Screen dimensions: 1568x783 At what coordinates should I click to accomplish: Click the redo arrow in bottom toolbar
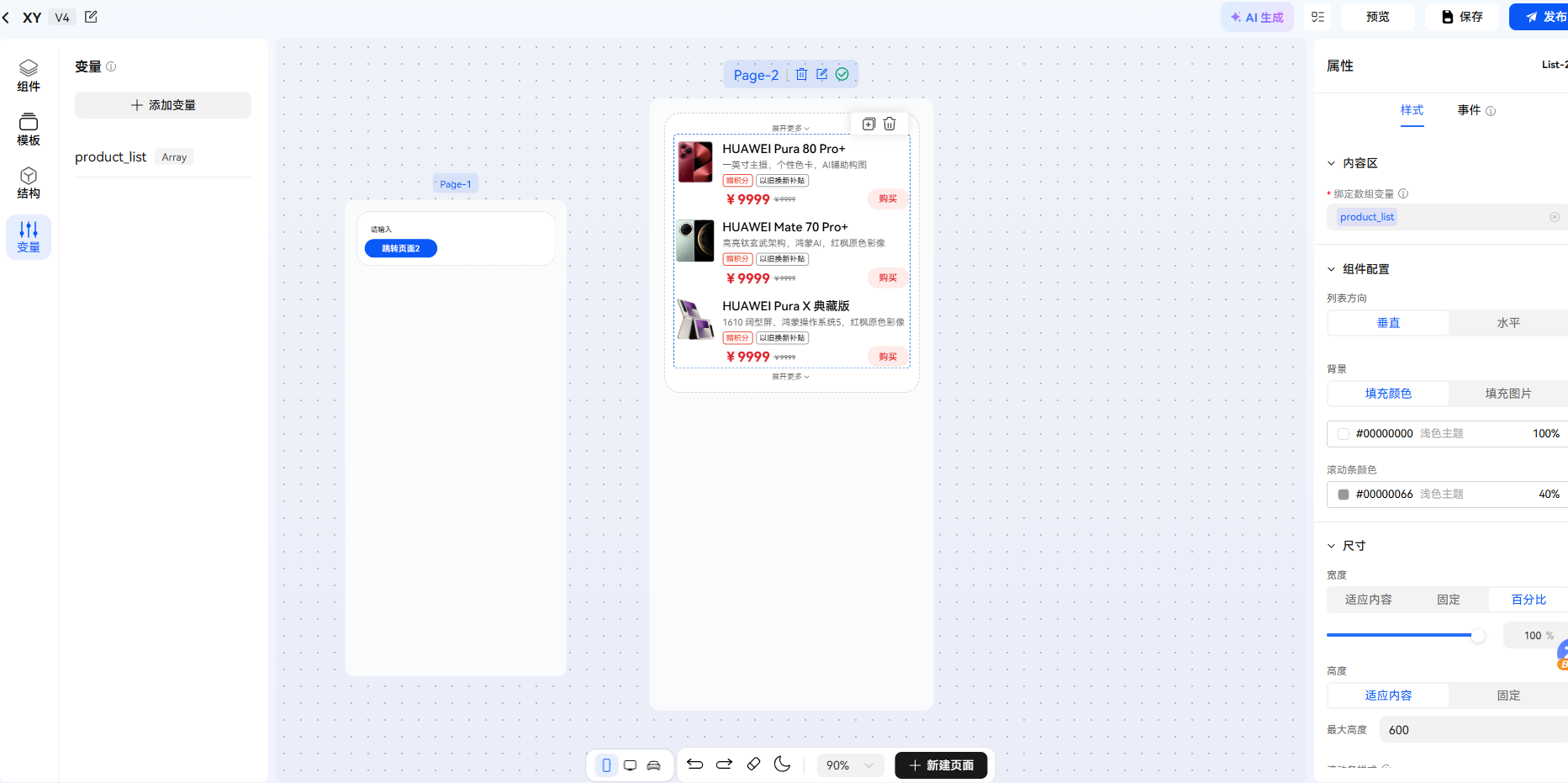coord(724,764)
